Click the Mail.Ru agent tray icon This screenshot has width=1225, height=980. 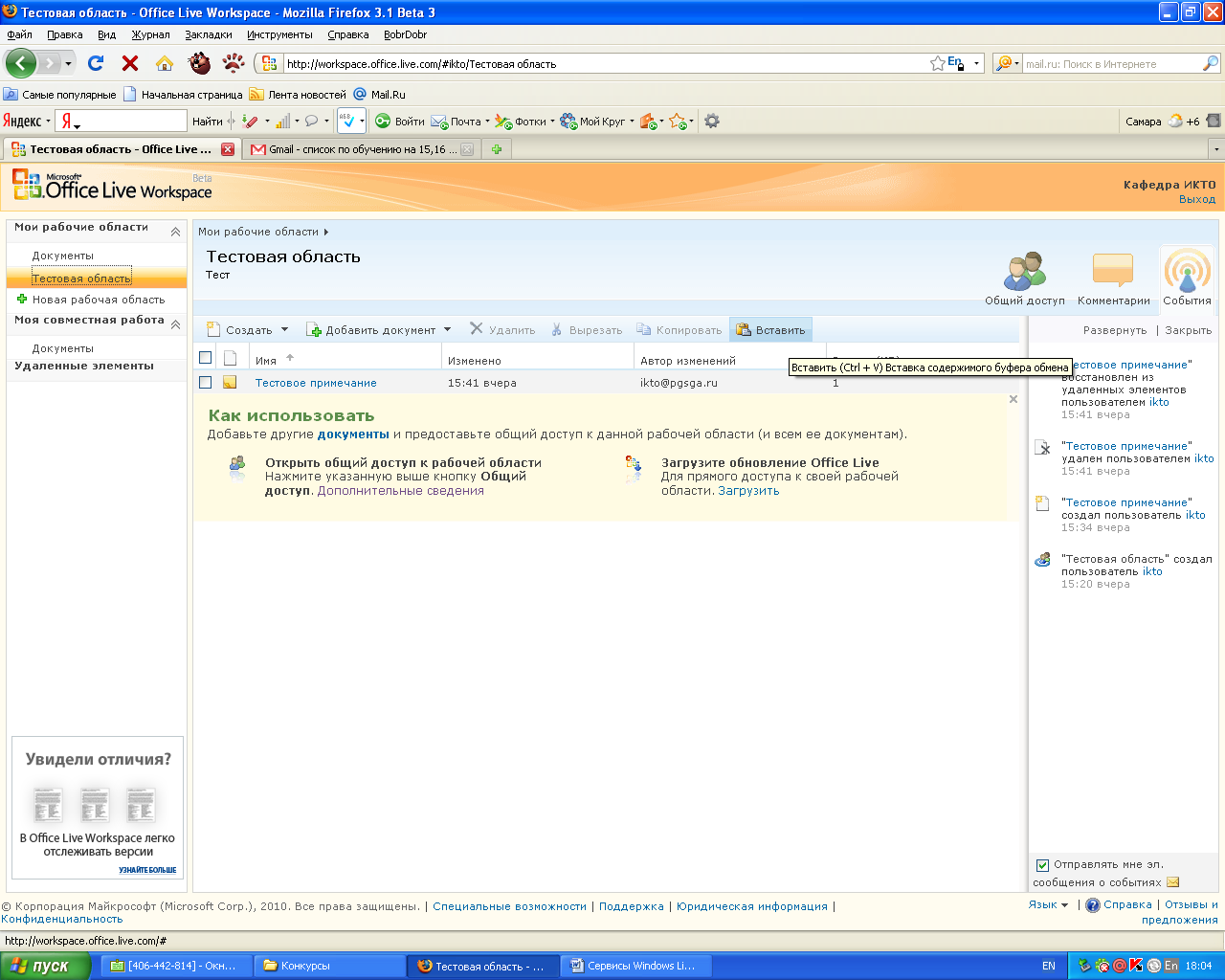(1119, 966)
